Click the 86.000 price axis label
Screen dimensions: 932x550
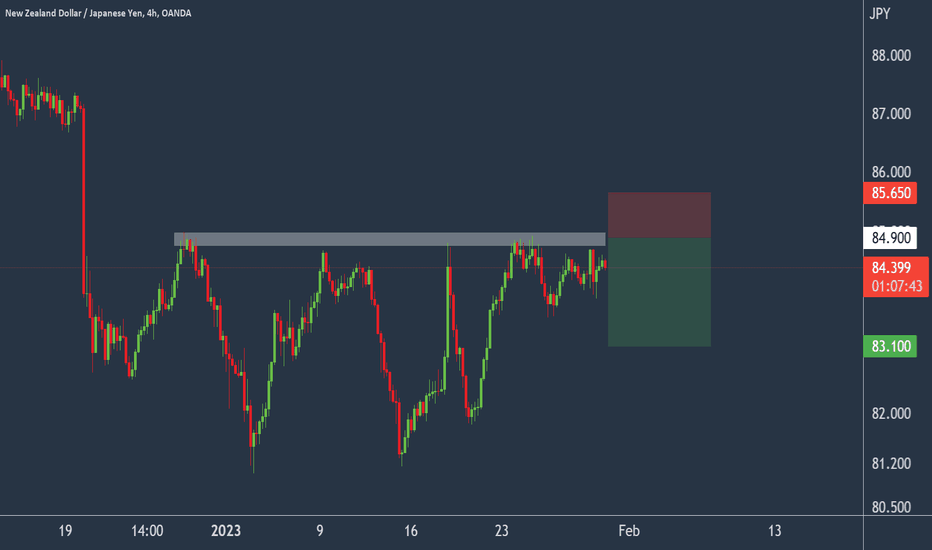tap(891, 172)
